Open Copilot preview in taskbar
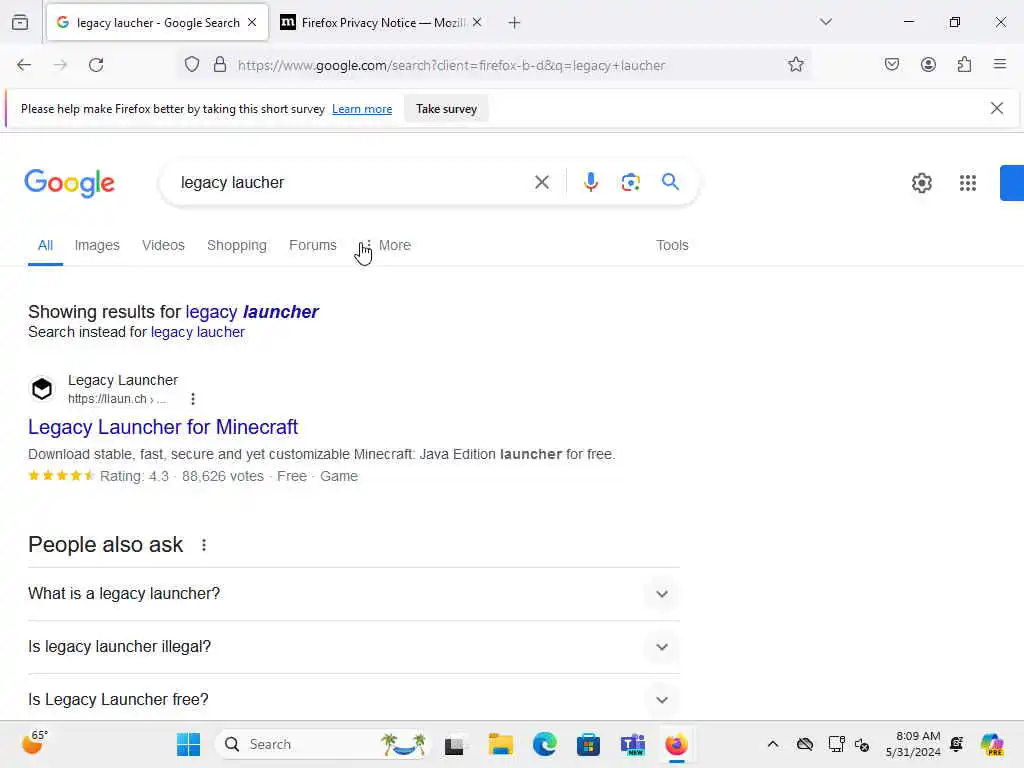 991,744
